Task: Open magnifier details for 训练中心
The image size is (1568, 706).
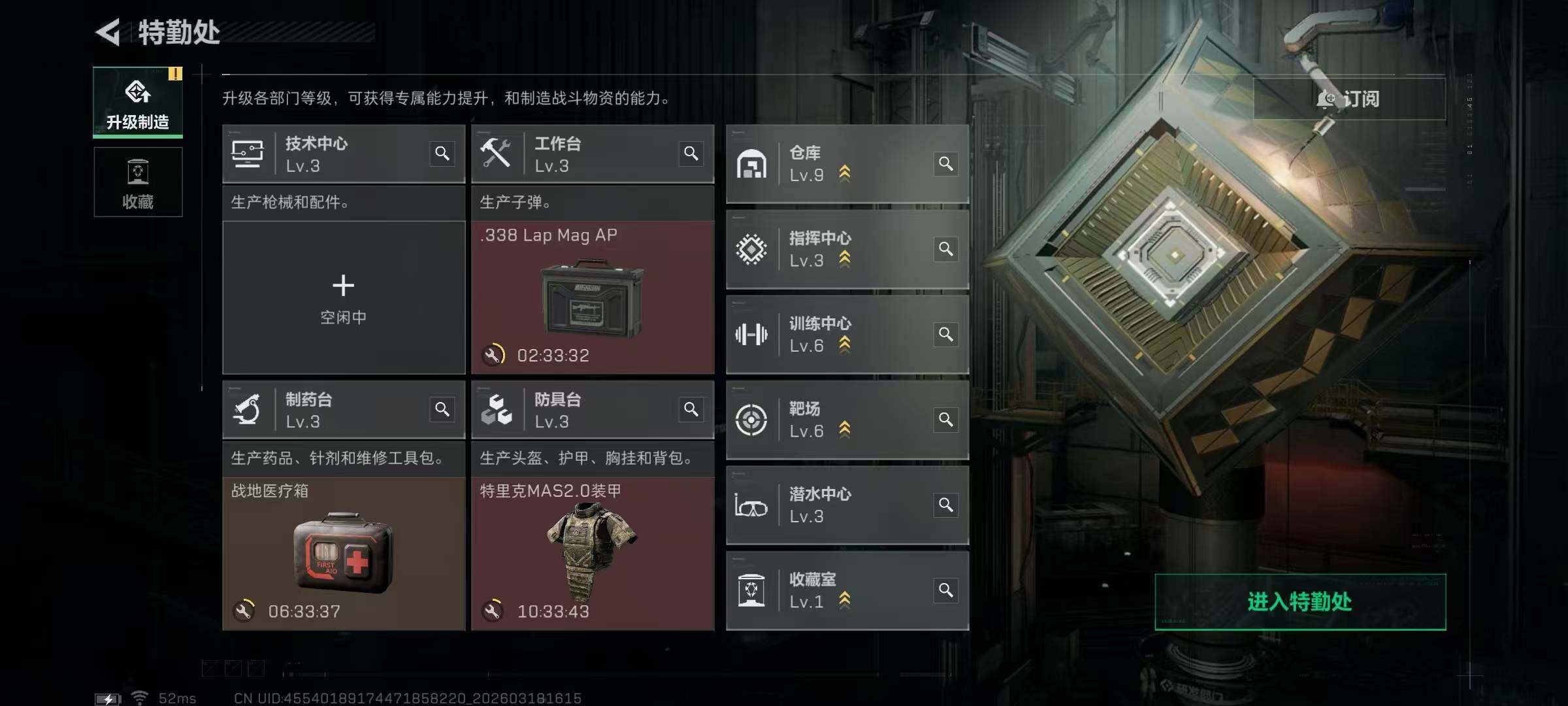Action: pyautogui.click(x=946, y=335)
